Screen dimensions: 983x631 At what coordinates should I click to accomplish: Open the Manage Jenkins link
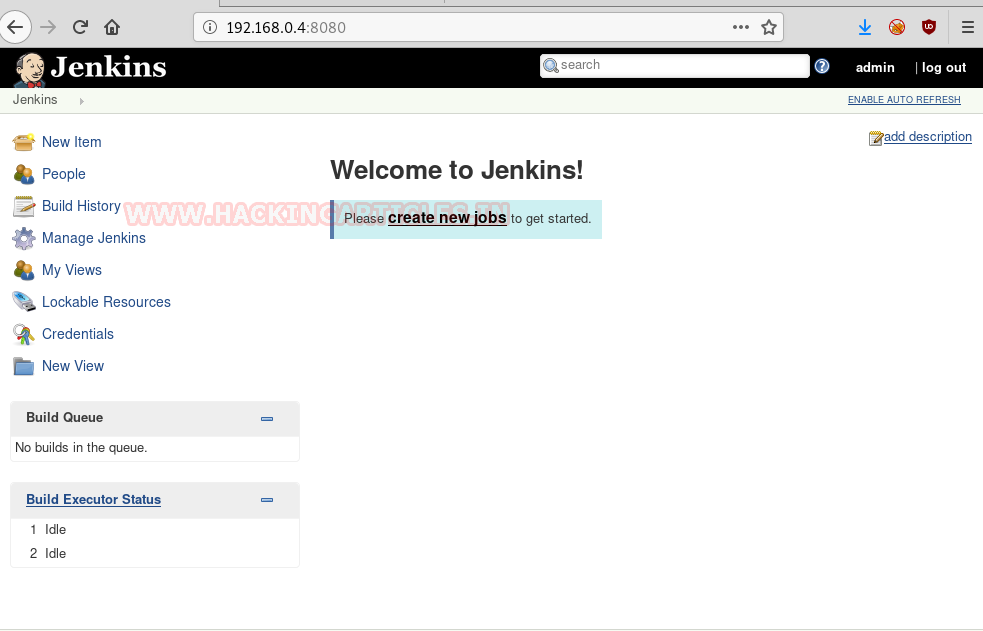click(94, 238)
